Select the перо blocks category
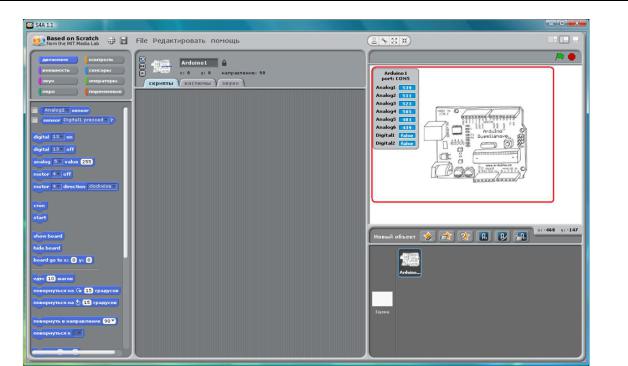The image size is (628, 366). tap(58, 92)
